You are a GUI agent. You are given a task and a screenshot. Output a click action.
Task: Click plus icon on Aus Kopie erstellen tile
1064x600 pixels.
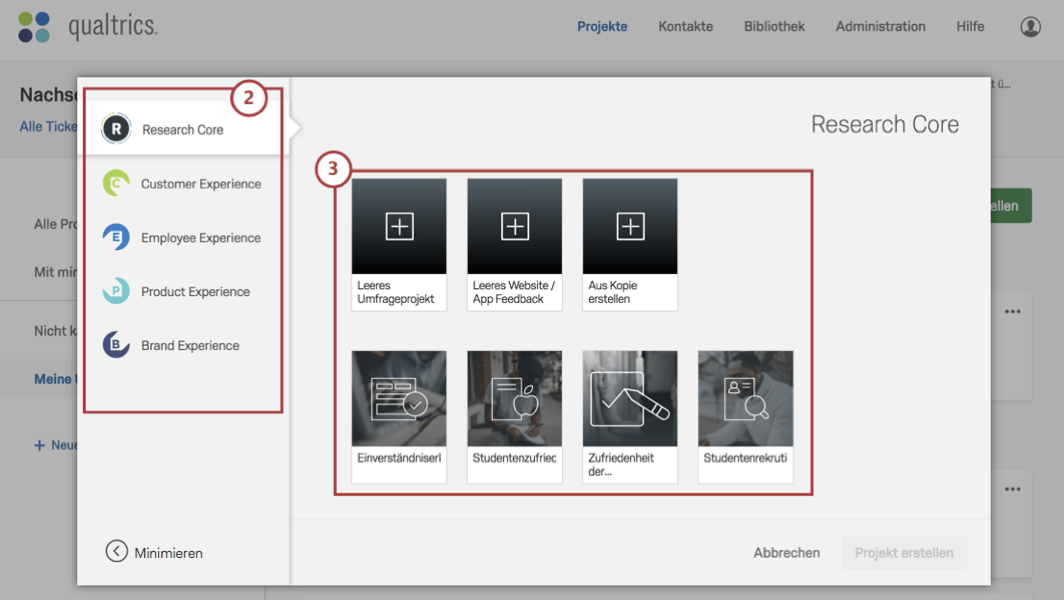pyautogui.click(x=630, y=226)
